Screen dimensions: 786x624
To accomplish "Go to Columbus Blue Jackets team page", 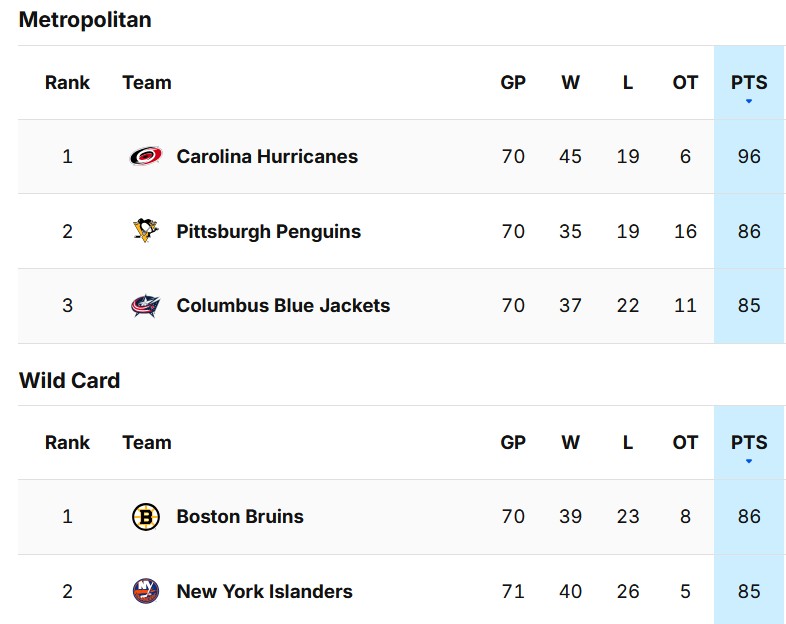I will click(x=283, y=306).
